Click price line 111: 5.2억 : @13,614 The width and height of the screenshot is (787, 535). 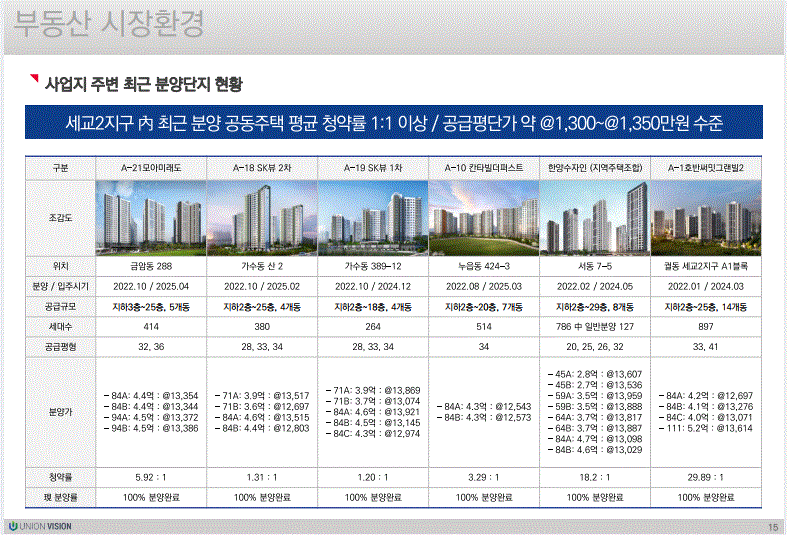click(706, 429)
